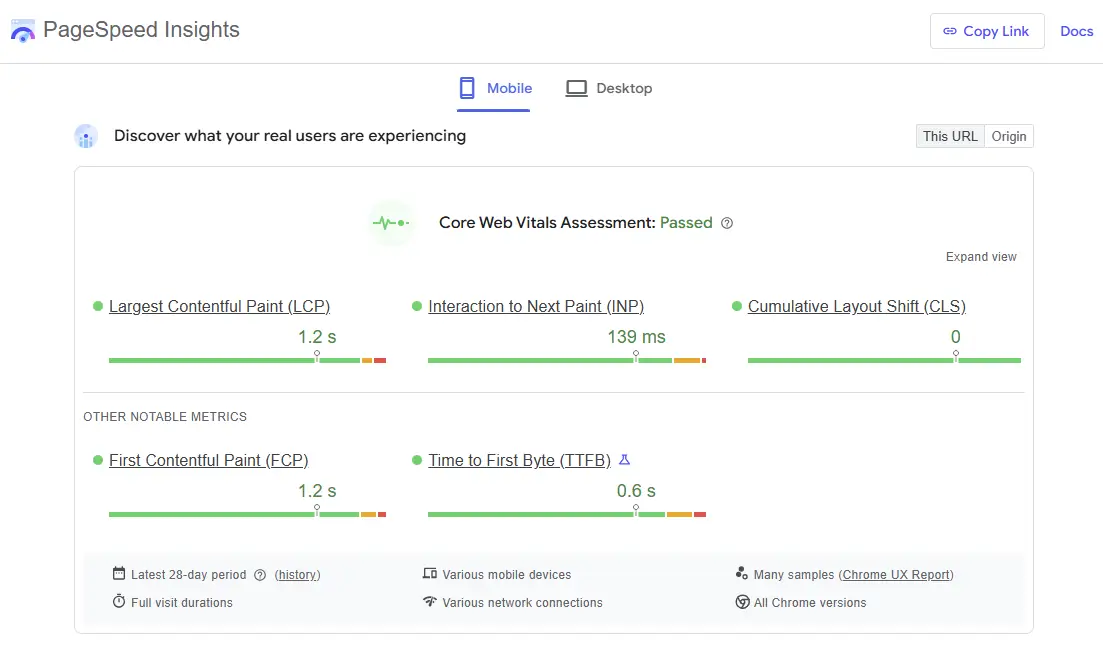1103x645 pixels.
Task: Click the CLS distribution bar
Action: [x=884, y=360]
